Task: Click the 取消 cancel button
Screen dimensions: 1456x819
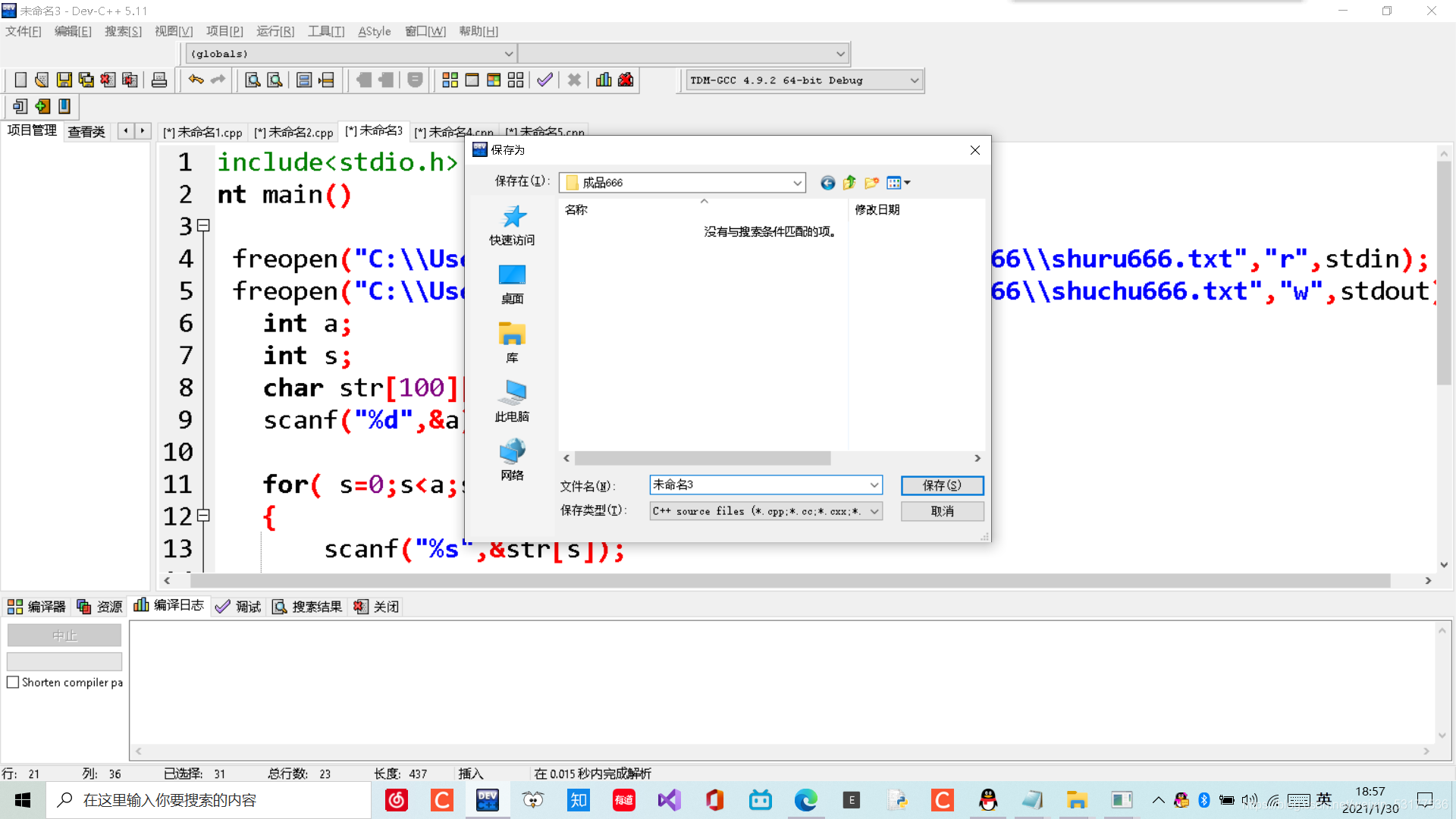Action: [x=942, y=511]
